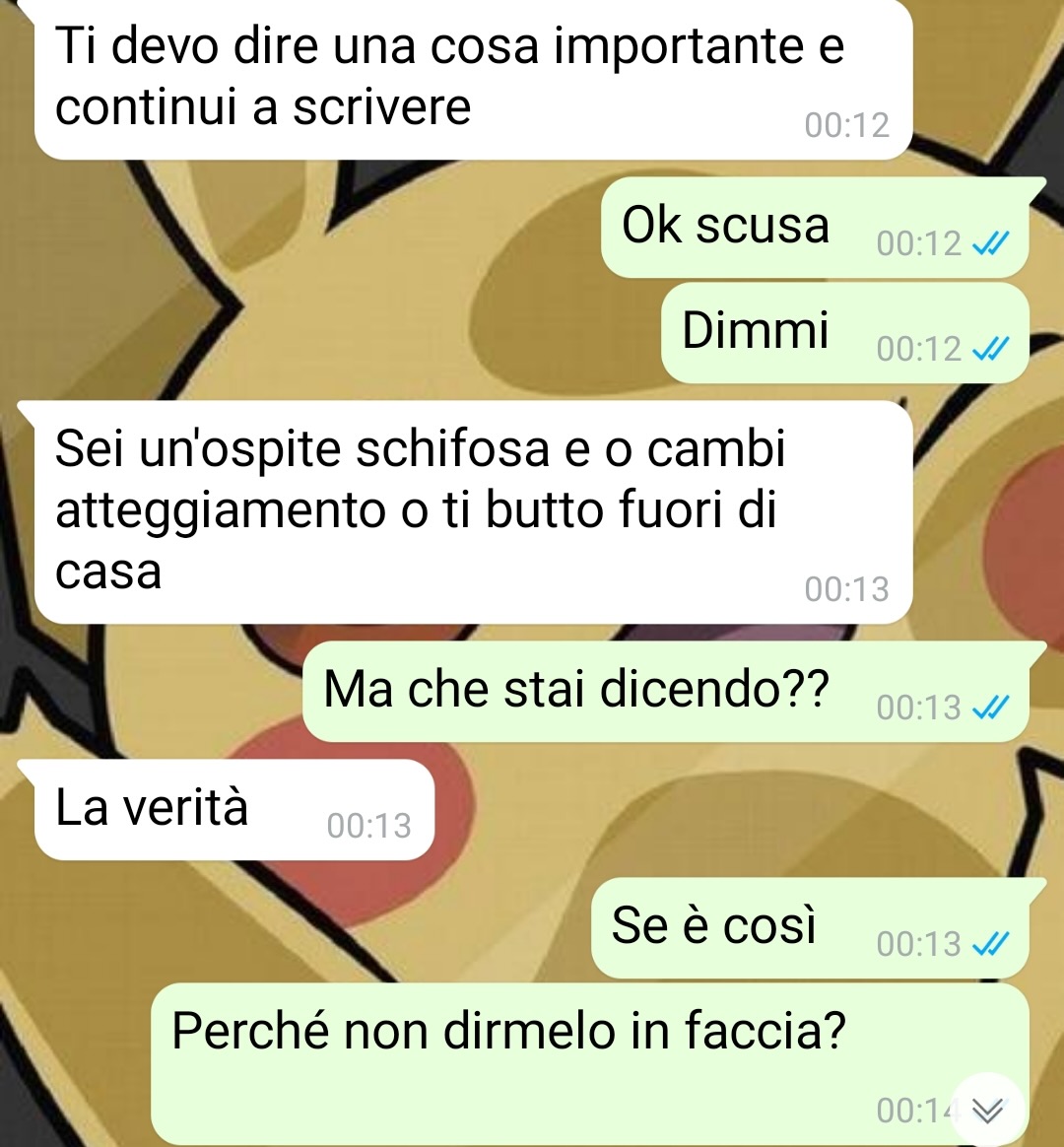
Task: Tap the 00:12 timestamp on first message
Action: [847, 125]
